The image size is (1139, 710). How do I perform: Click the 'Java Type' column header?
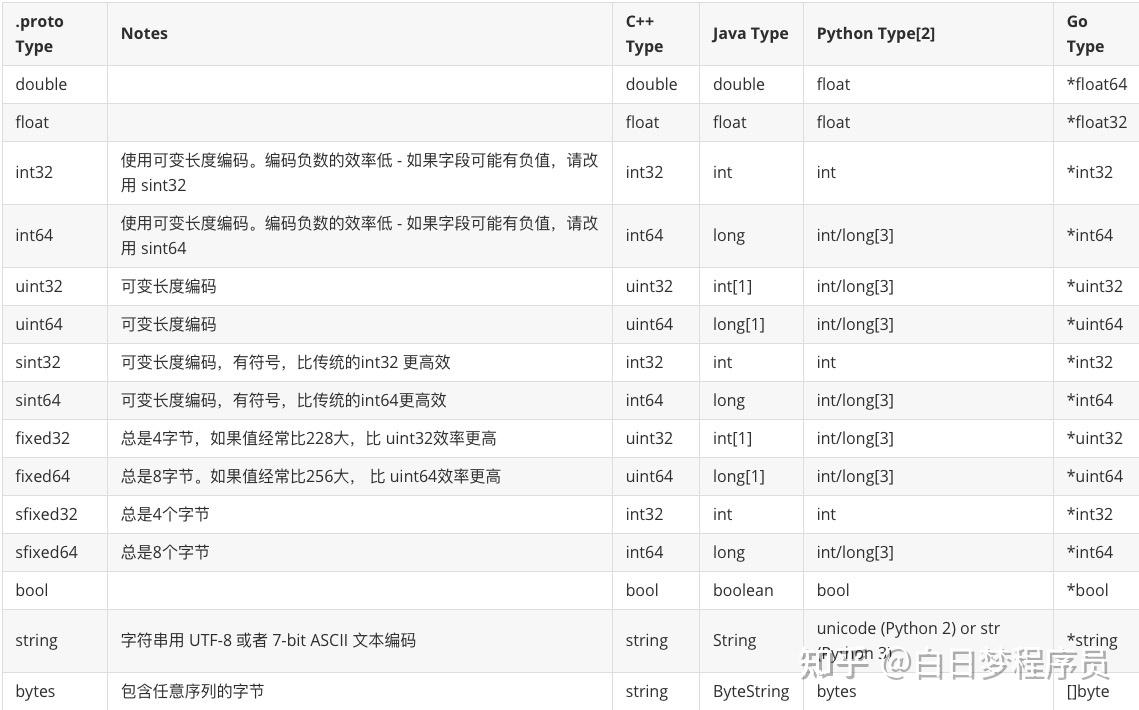click(750, 34)
